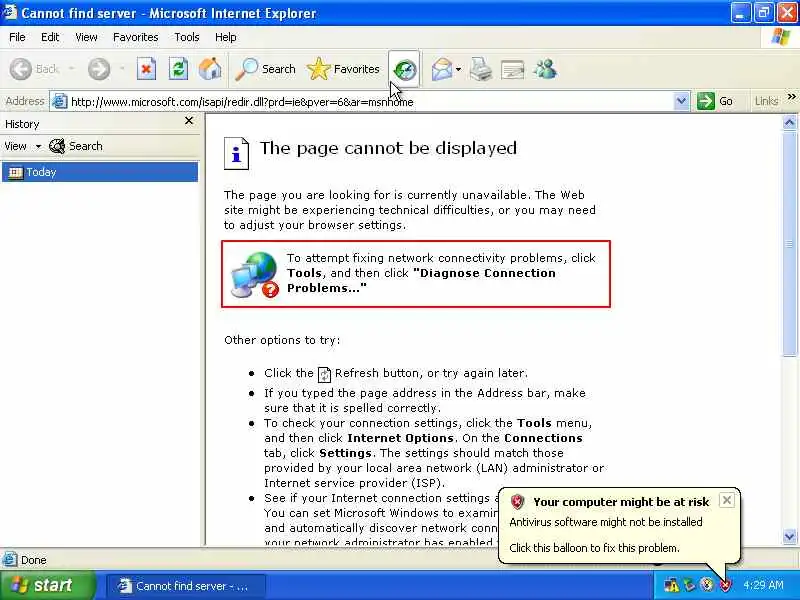Select the 'Cannot find server' taskbar button

click(x=186, y=586)
